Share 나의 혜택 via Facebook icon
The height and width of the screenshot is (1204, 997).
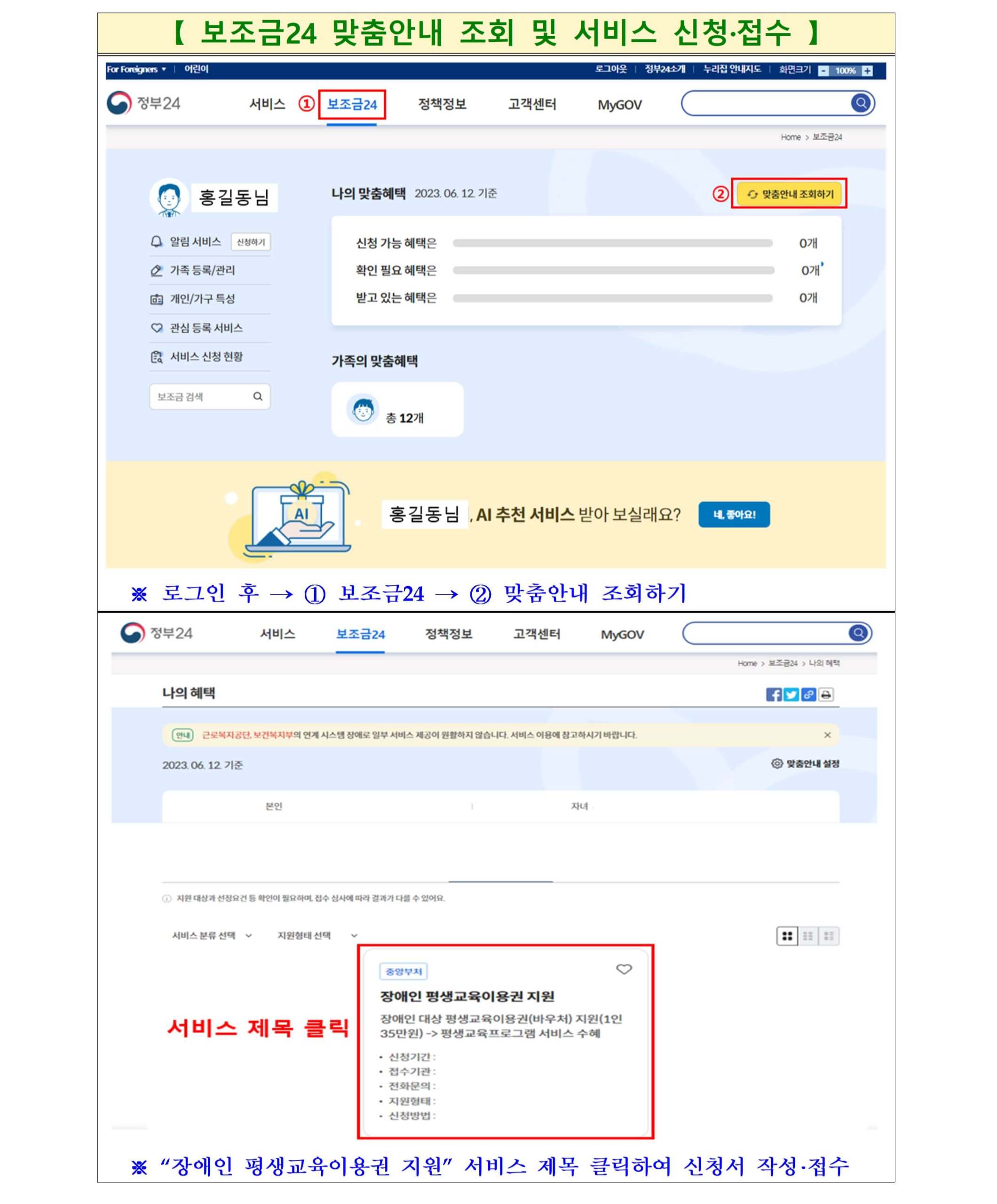pos(773,694)
